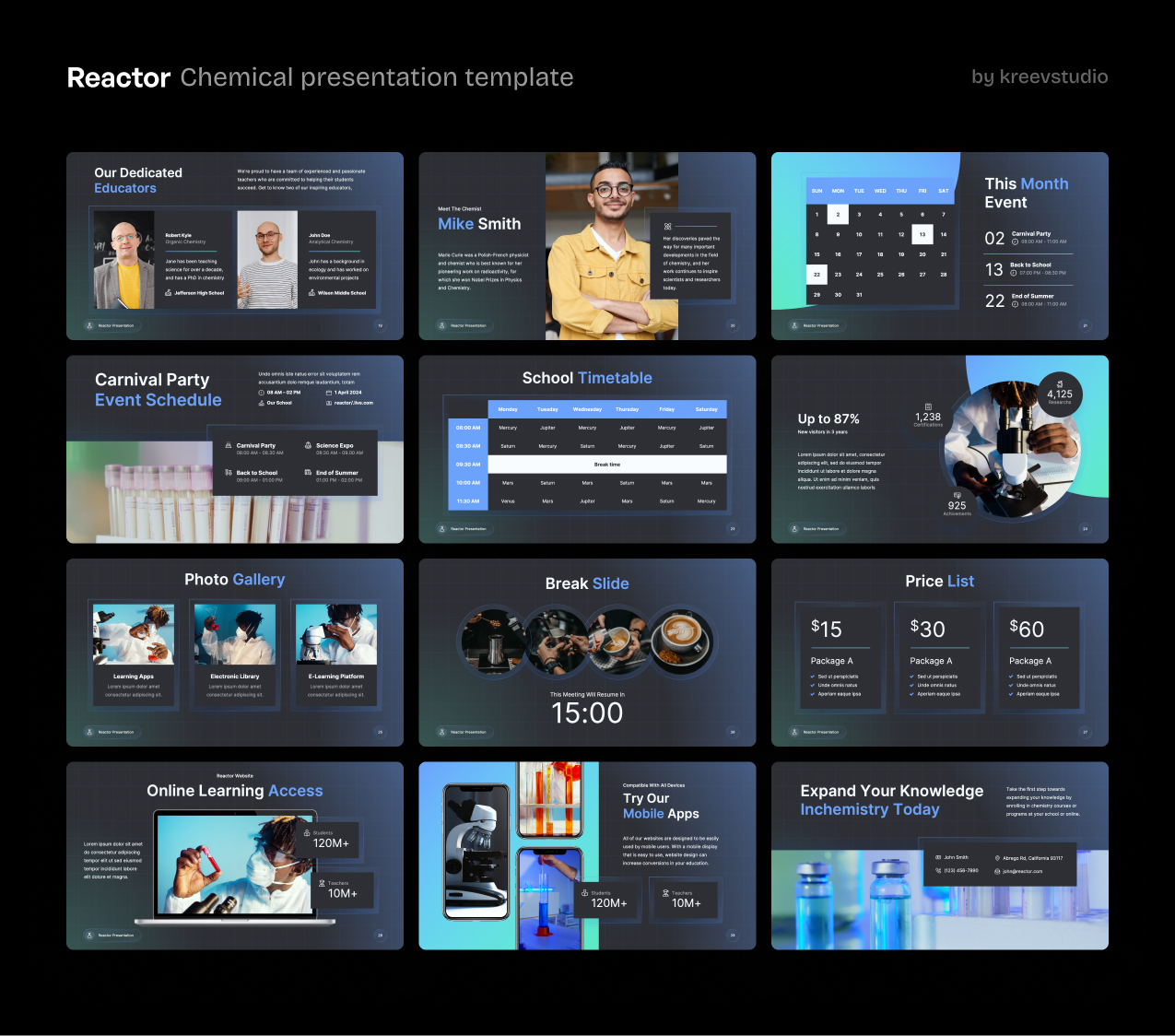This screenshot has width=1175, height=1036.
Task: Click the john@reactor.com email link
Action: click(1025, 871)
